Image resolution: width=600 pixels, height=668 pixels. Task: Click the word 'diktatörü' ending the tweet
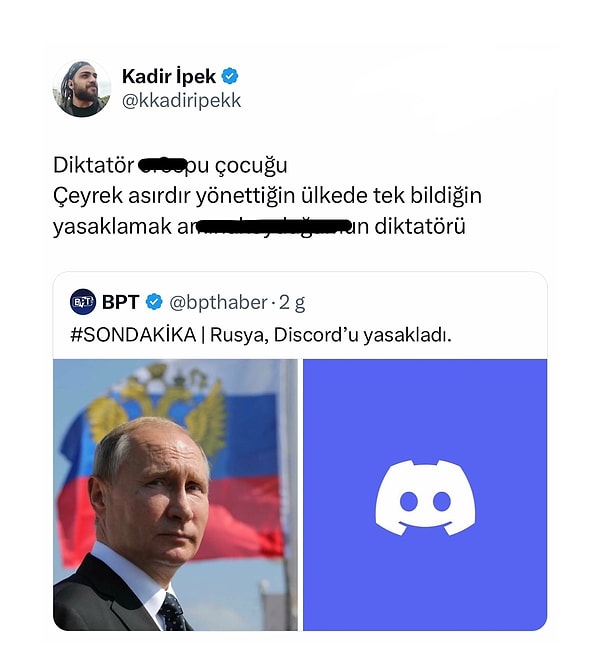[420, 226]
